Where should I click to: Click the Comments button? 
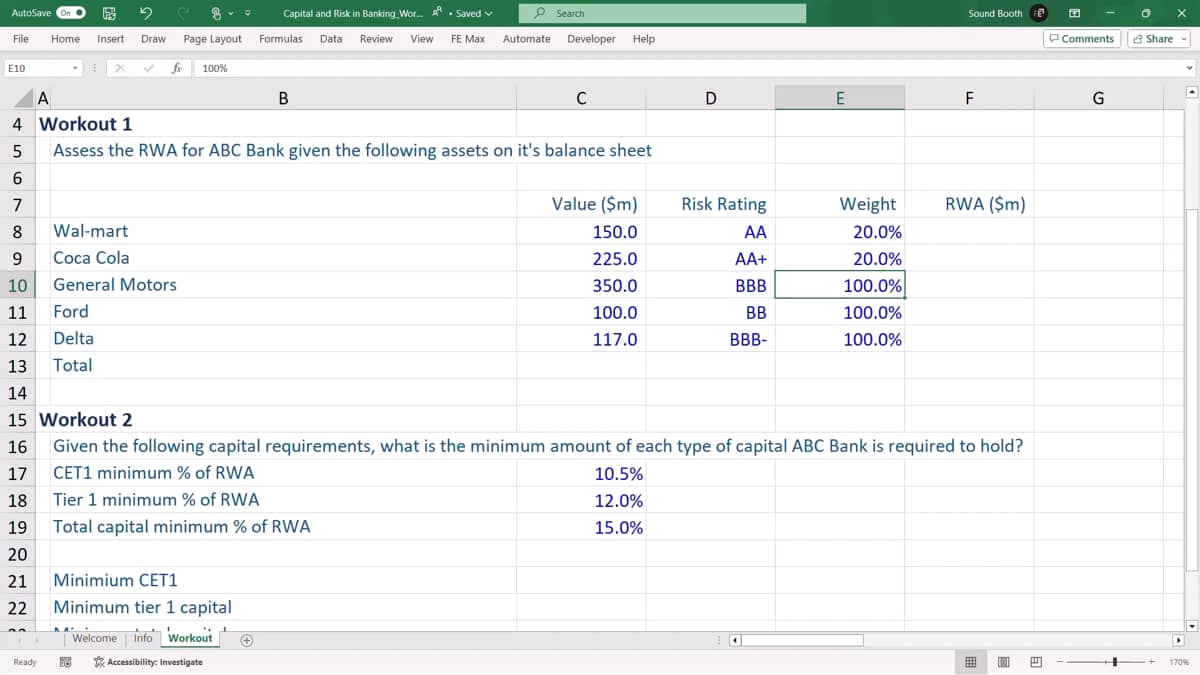[1080, 39]
